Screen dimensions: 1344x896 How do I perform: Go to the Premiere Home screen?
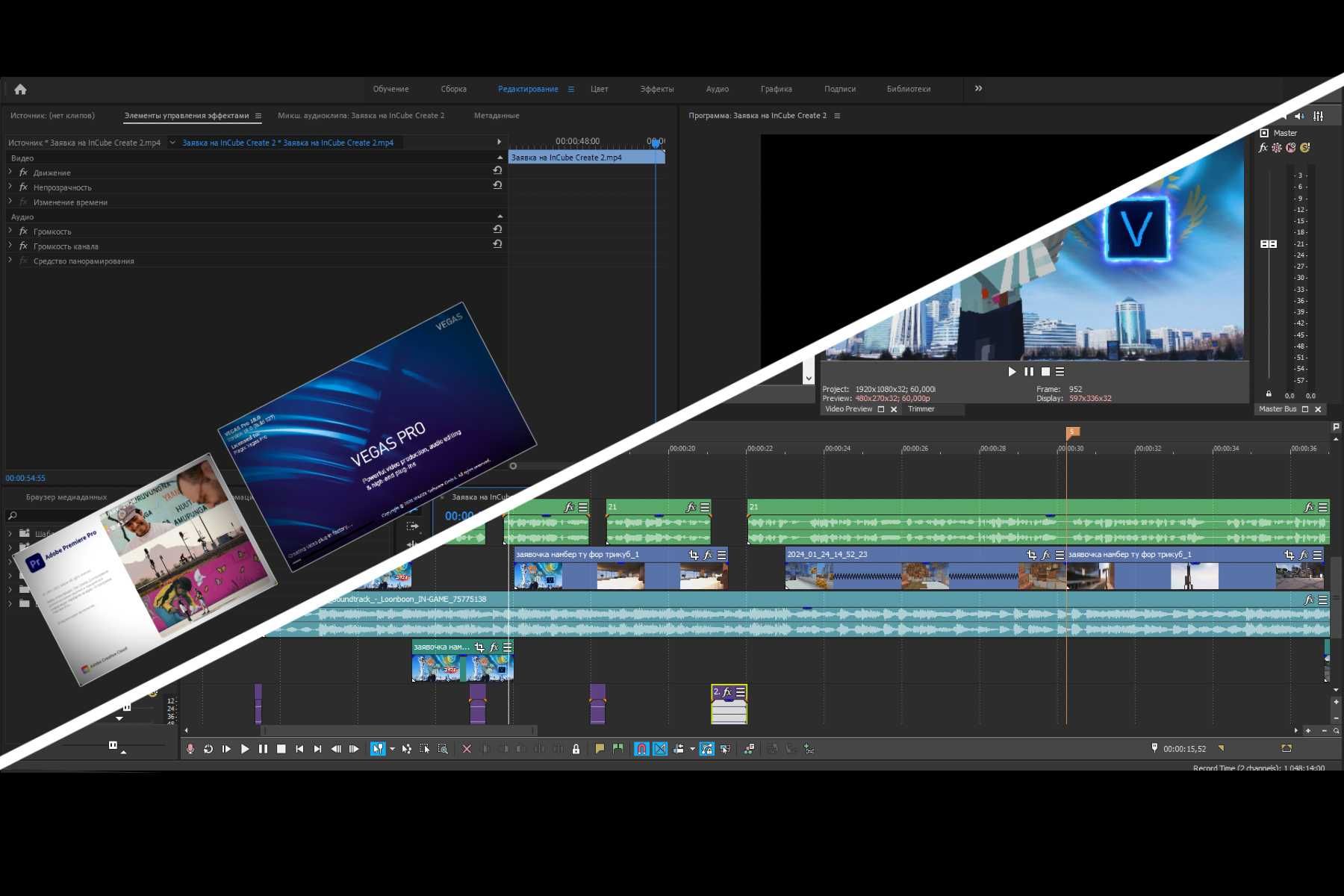[20, 89]
